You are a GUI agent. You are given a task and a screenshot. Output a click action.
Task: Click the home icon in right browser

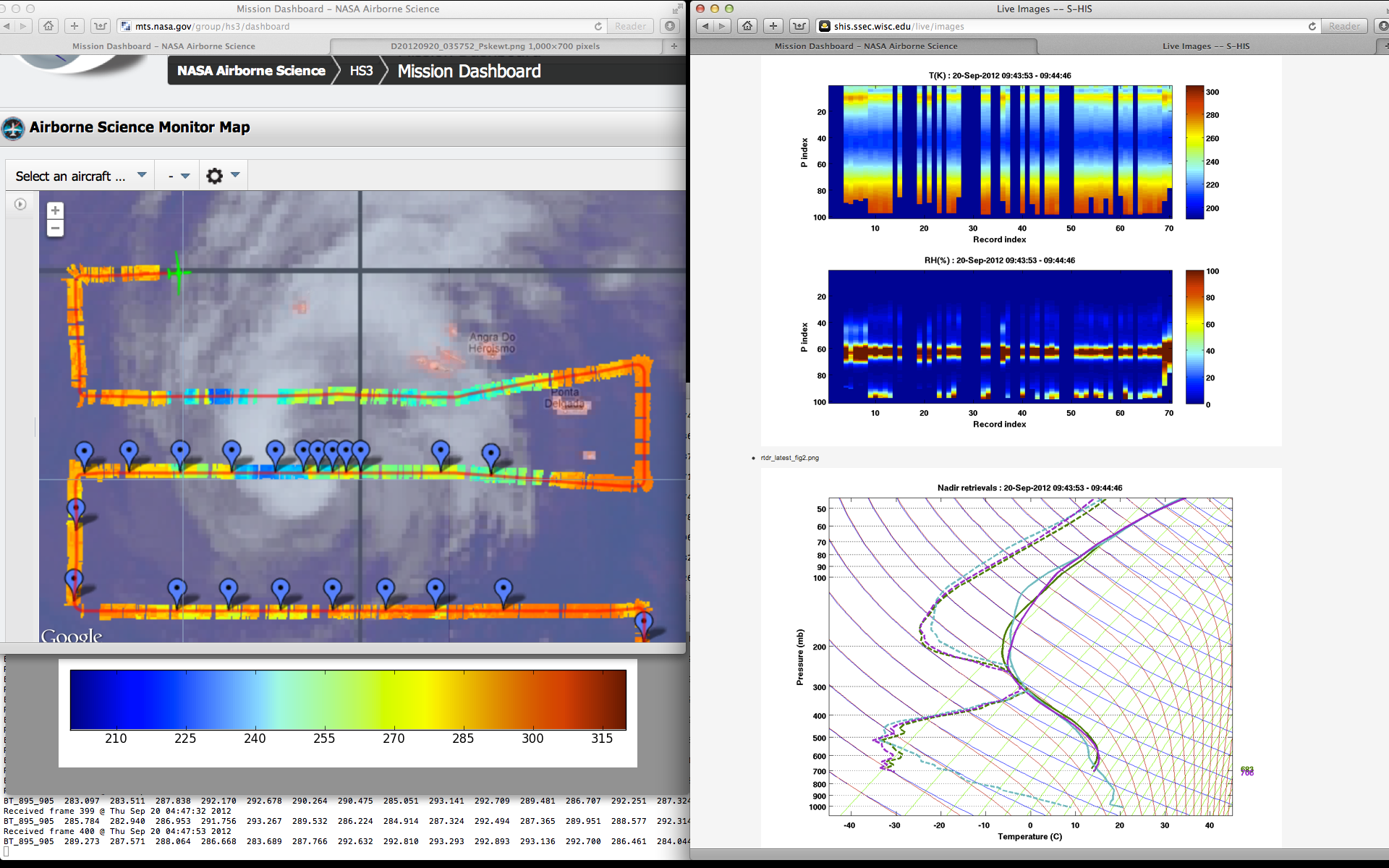[747, 26]
